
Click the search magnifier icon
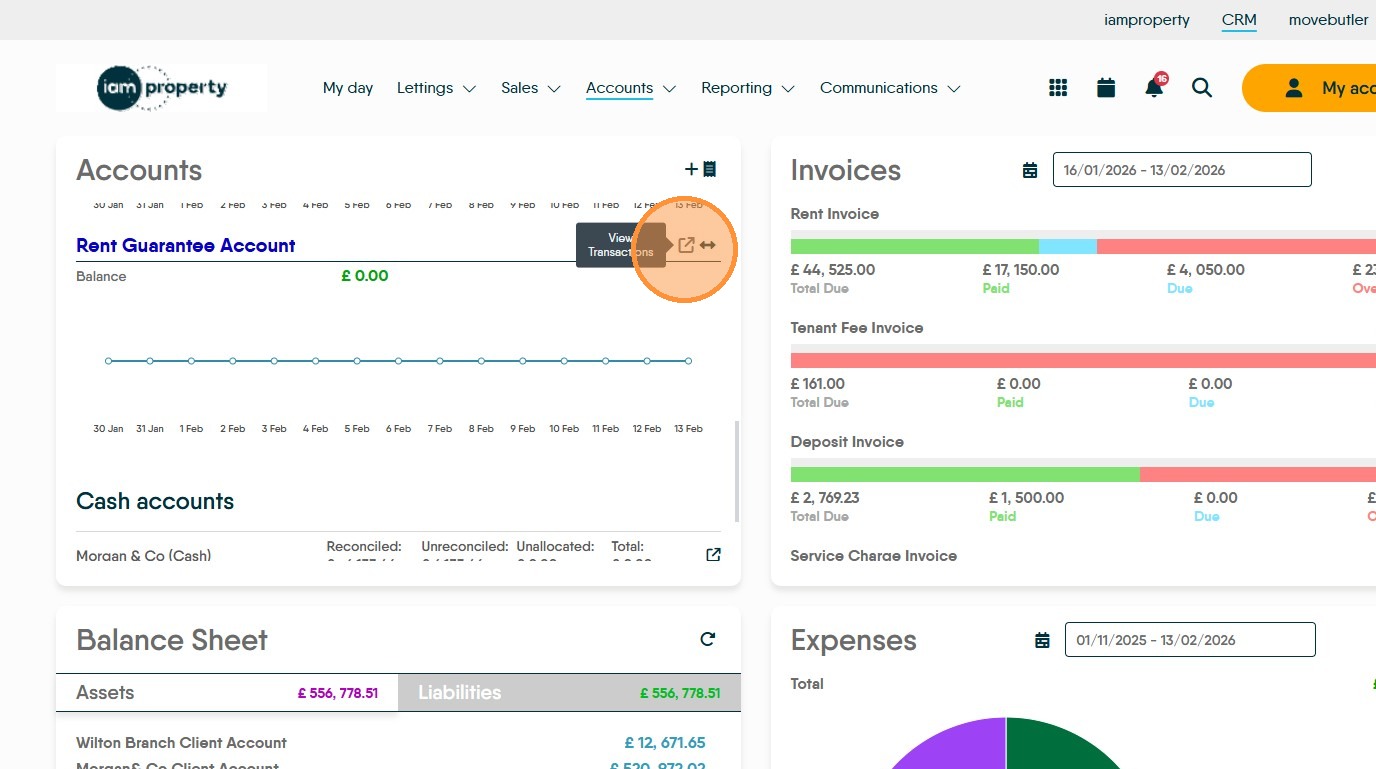point(1202,88)
